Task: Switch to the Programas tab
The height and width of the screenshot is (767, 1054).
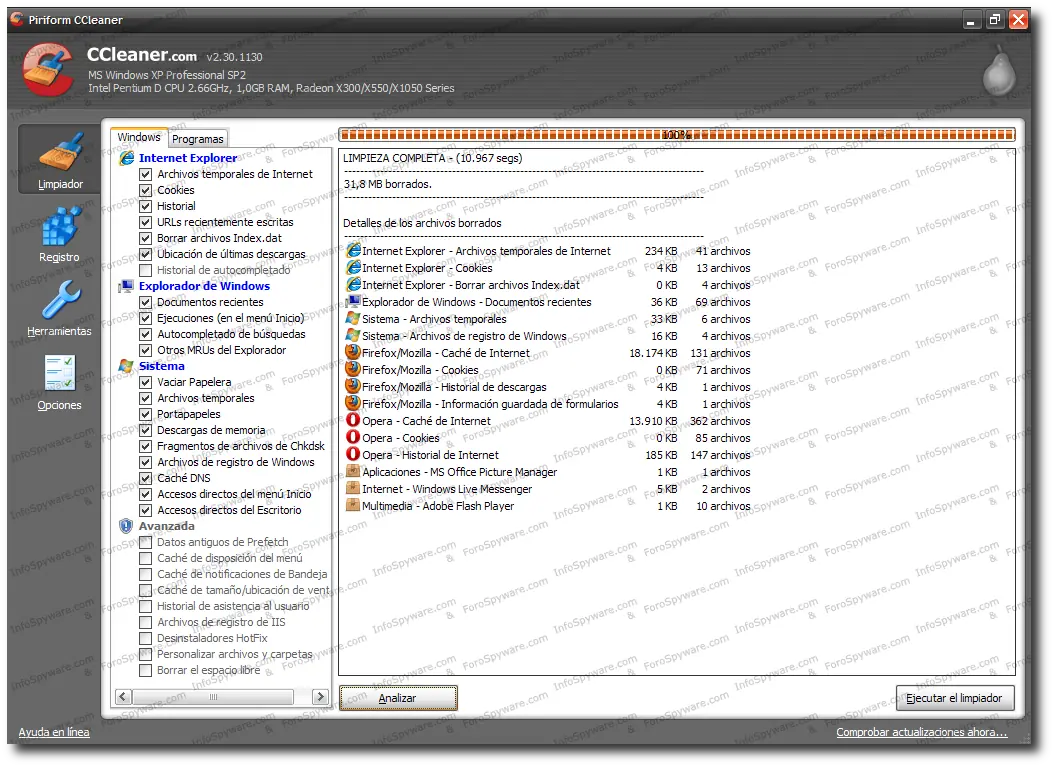Action: point(198,139)
